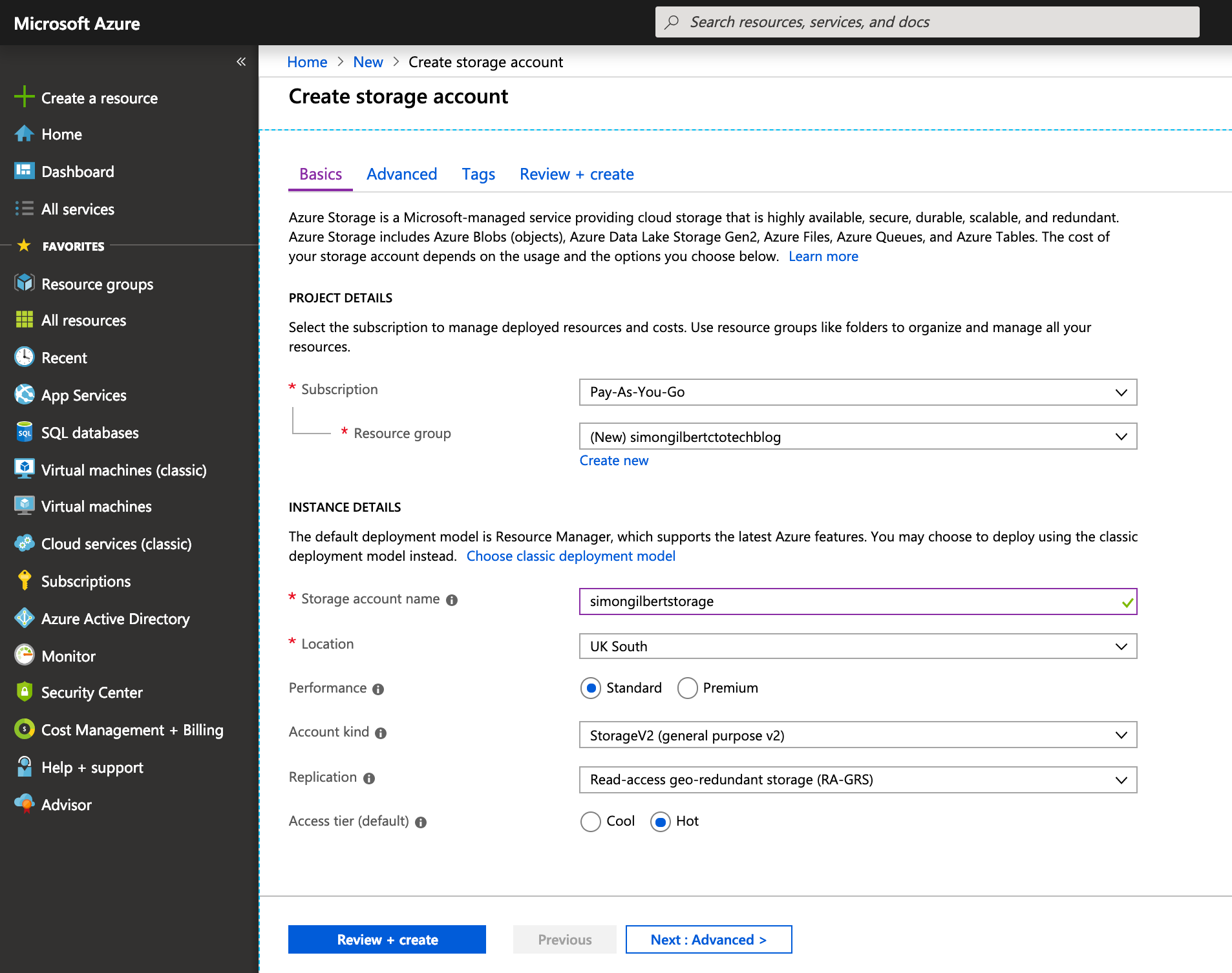Image resolution: width=1232 pixels, height=973 pixels.
Task: Switch to the Advanced tab
Action: click(401, 174)
